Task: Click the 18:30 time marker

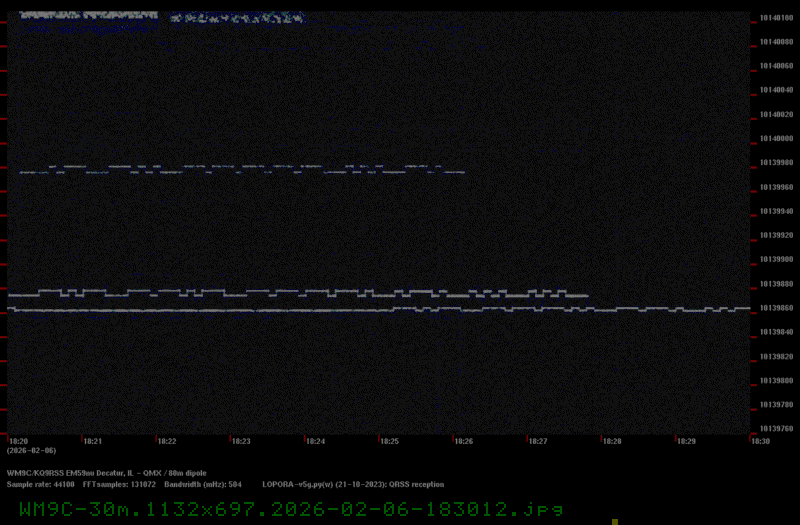Action: click(x=760, y=441)
